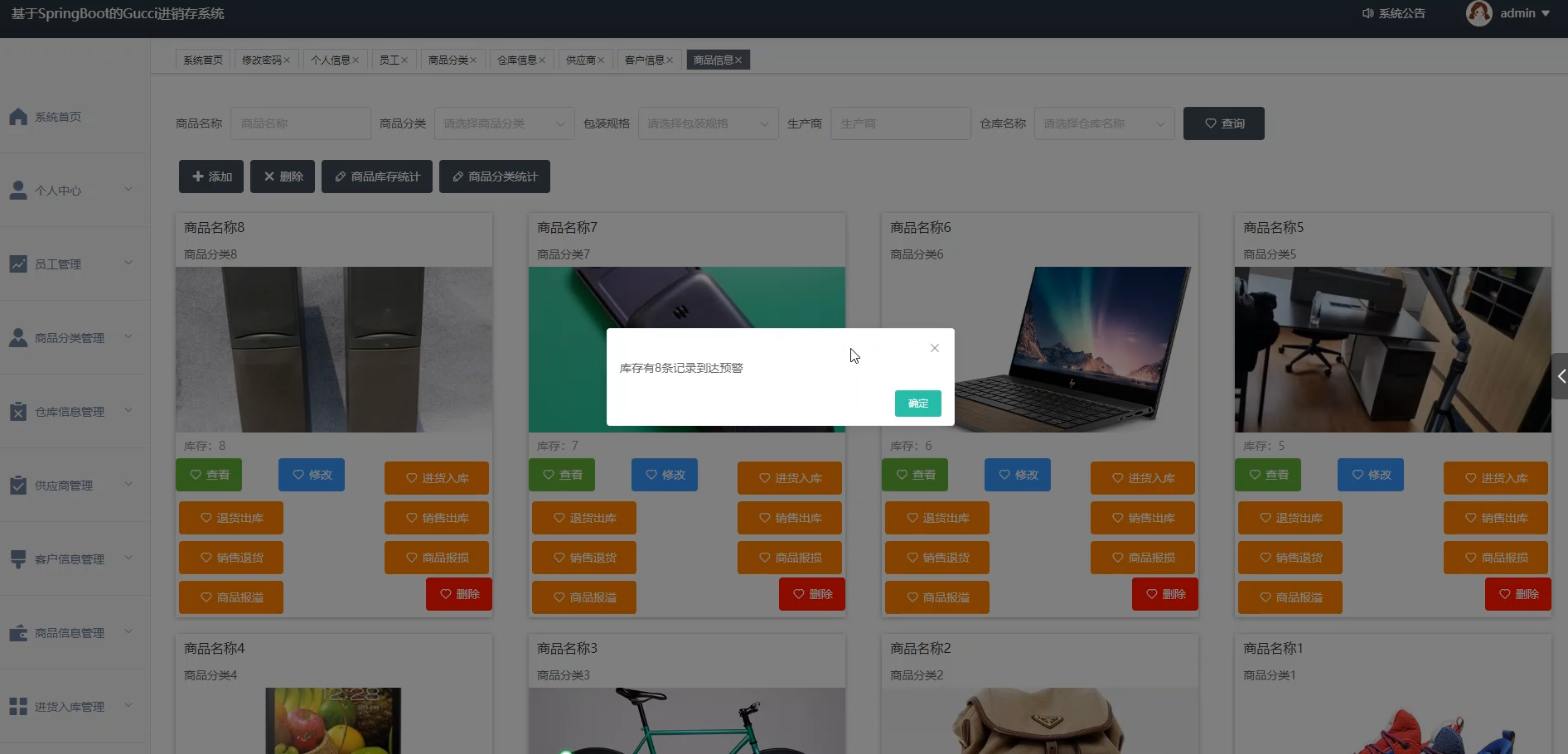Click the side panel collapse arrow handle
The image size is (1568, 754).
tap(1560, 376)
